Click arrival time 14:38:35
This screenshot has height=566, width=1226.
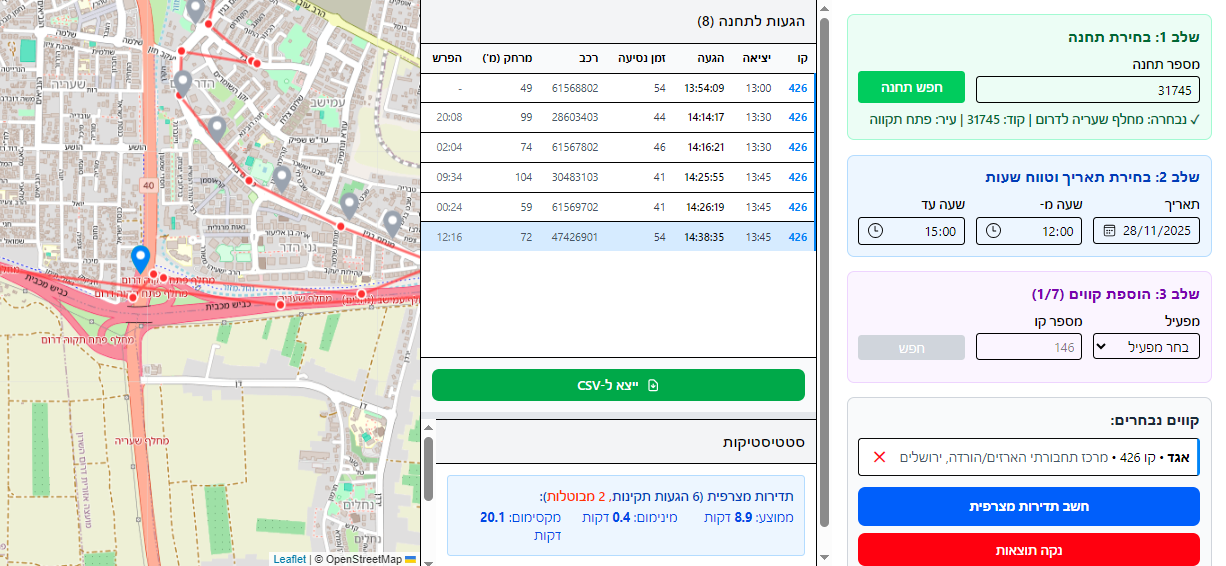[x=706, y=237]
